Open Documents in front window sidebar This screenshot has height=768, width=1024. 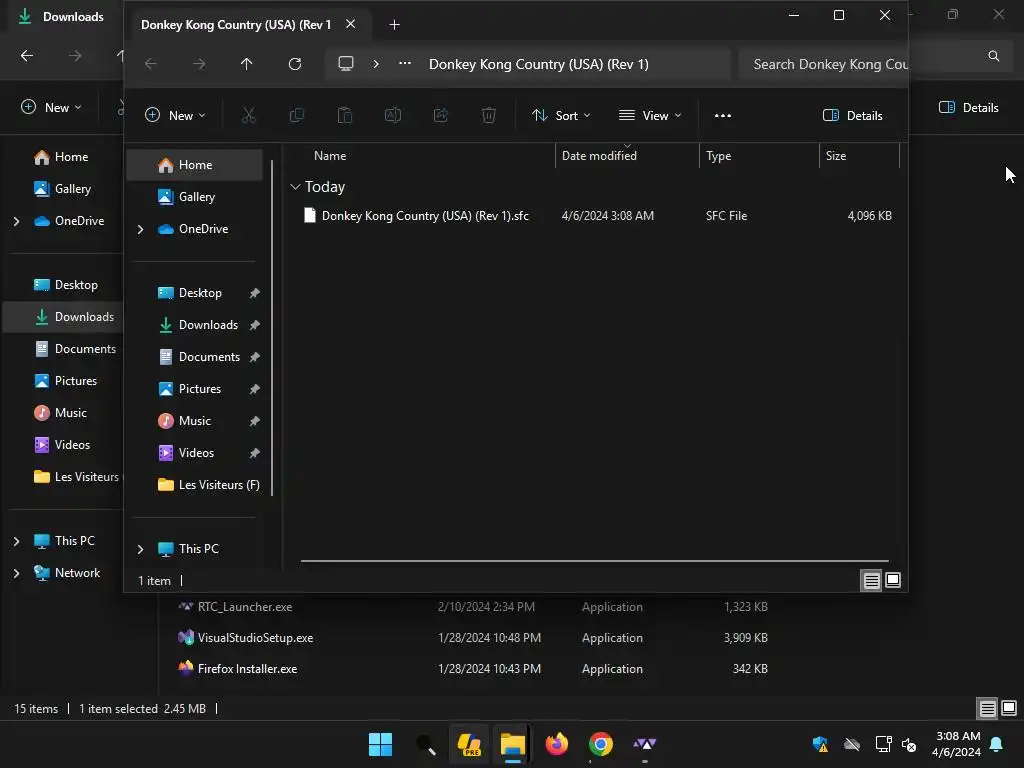(x=194, y=357)
